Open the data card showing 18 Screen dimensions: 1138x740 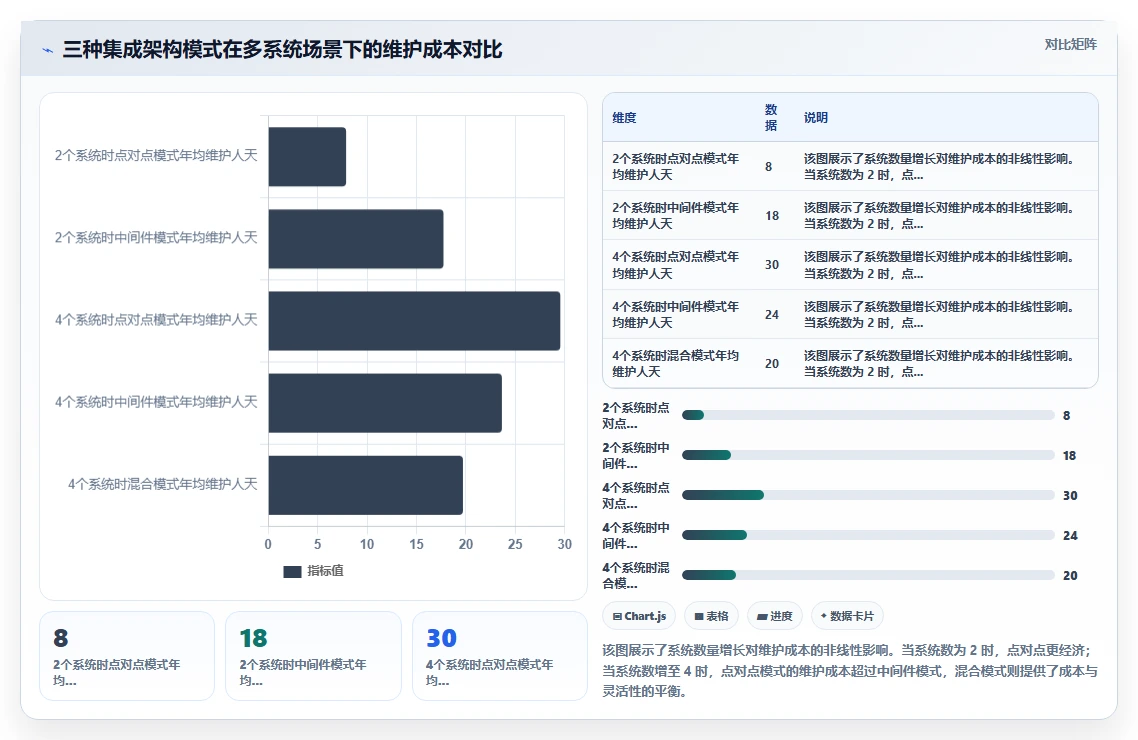pyautogui.click(x=314, y=656)
